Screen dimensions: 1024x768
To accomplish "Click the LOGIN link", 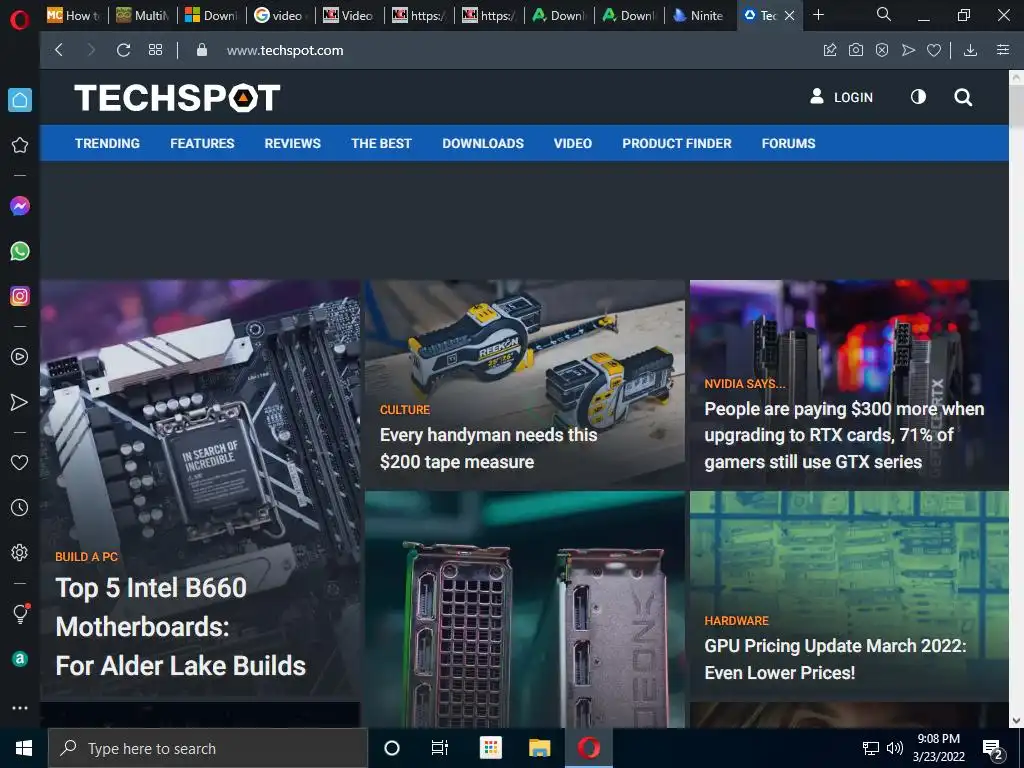I will point(841,97).
